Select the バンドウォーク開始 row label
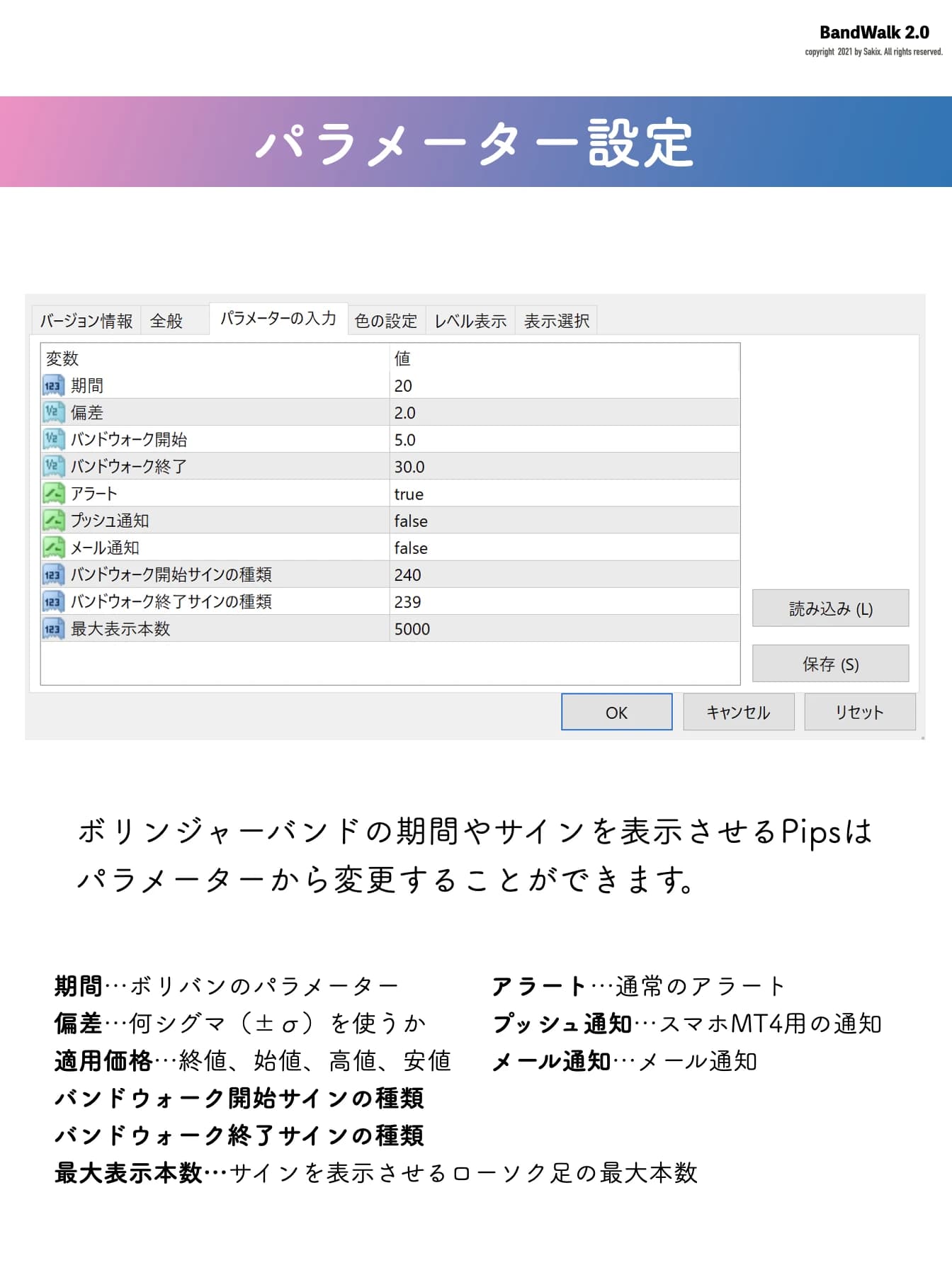952x1275 pixels. [x=129, y=439]
